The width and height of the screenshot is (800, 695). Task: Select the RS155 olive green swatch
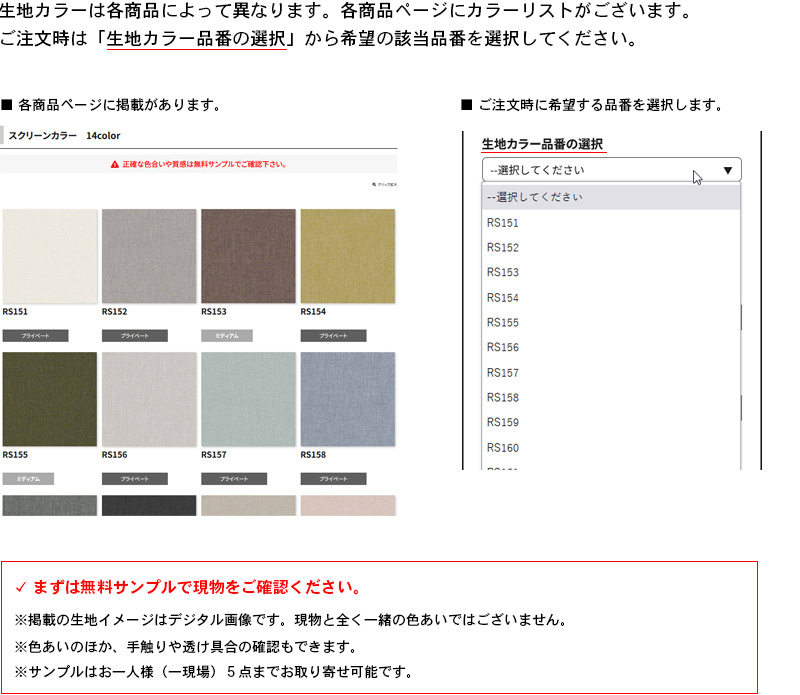point(50,398)
